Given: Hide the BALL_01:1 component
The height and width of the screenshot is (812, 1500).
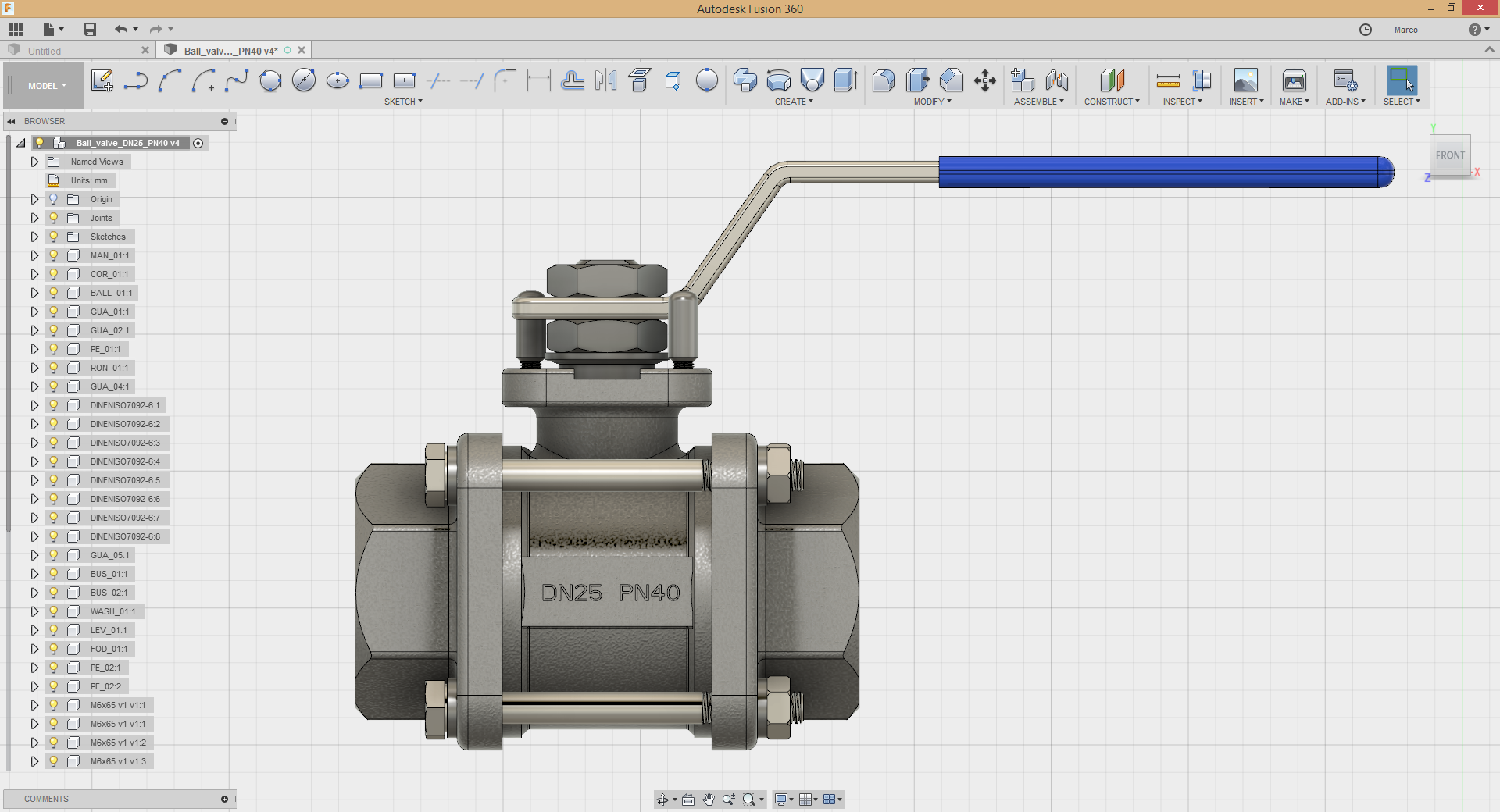Looking at the screenshot, I should 54,293.
